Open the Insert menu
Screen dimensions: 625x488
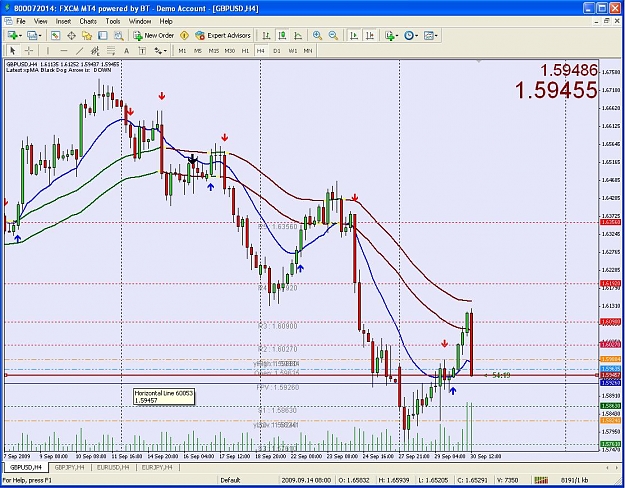pyautogui.click(x=63, y=21)
